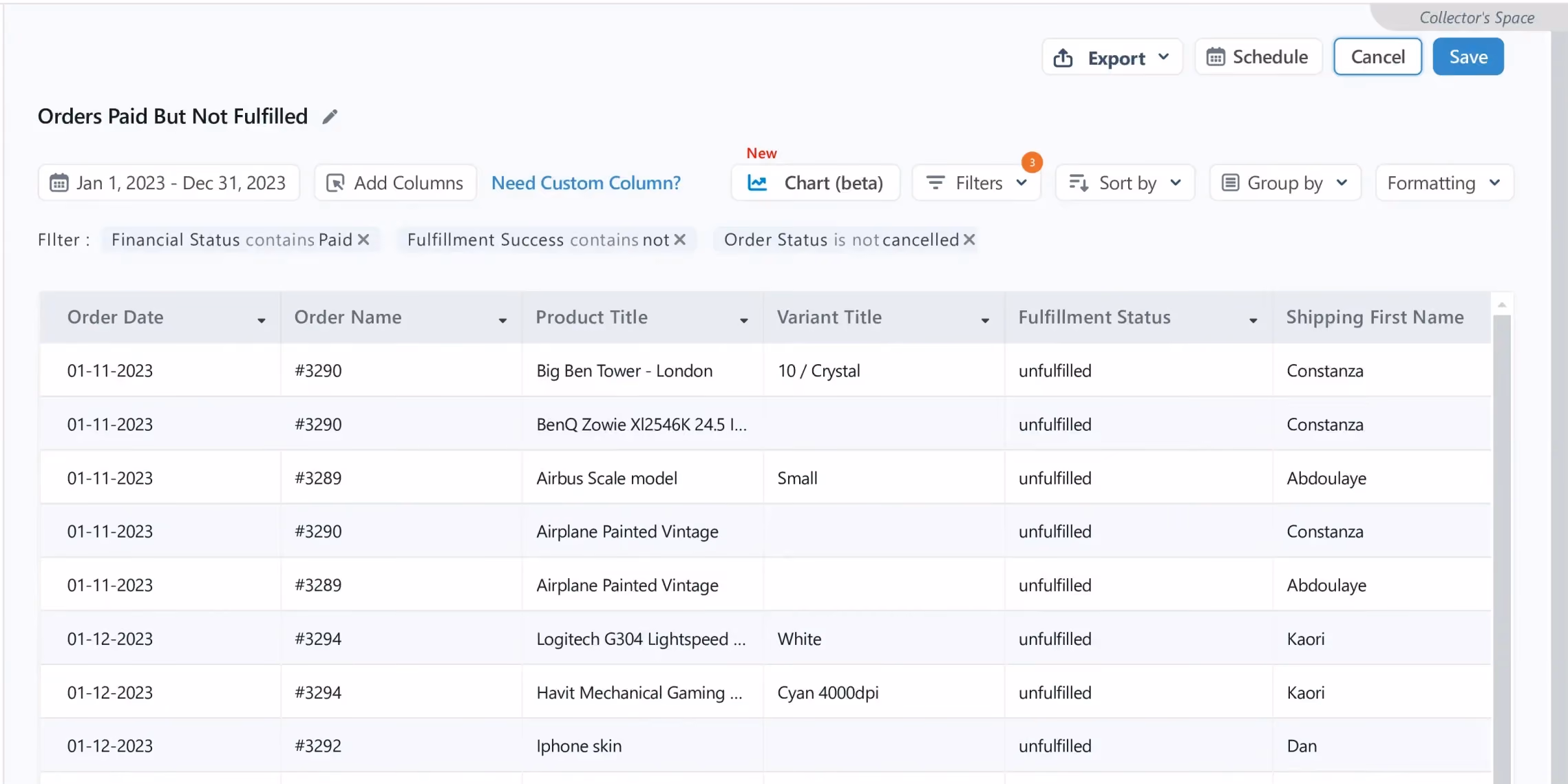Click the Schedule calendar icon

click(1216, 57)
